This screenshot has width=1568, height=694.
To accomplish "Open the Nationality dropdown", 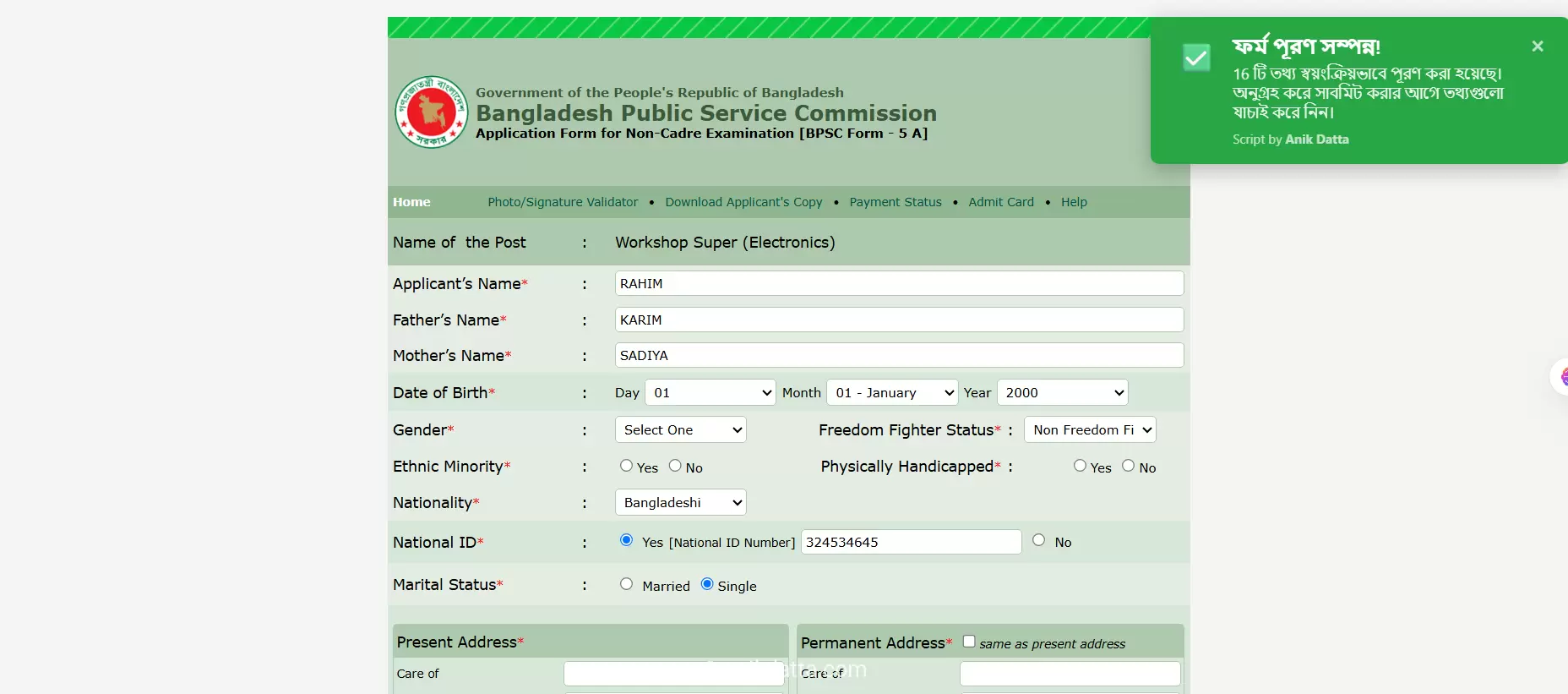I will pos(681,502).
